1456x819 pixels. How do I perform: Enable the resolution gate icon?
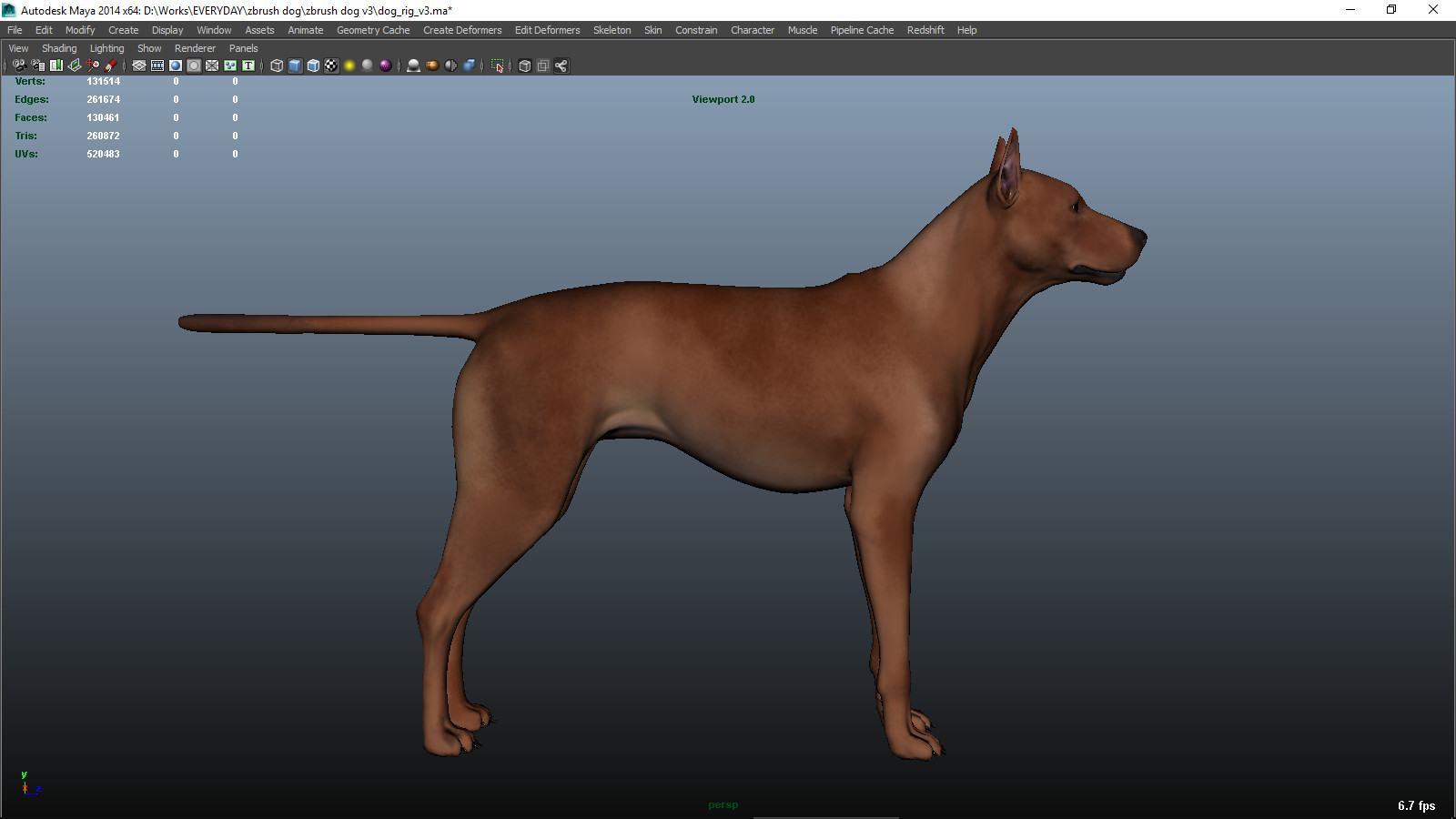coord(175,65)
